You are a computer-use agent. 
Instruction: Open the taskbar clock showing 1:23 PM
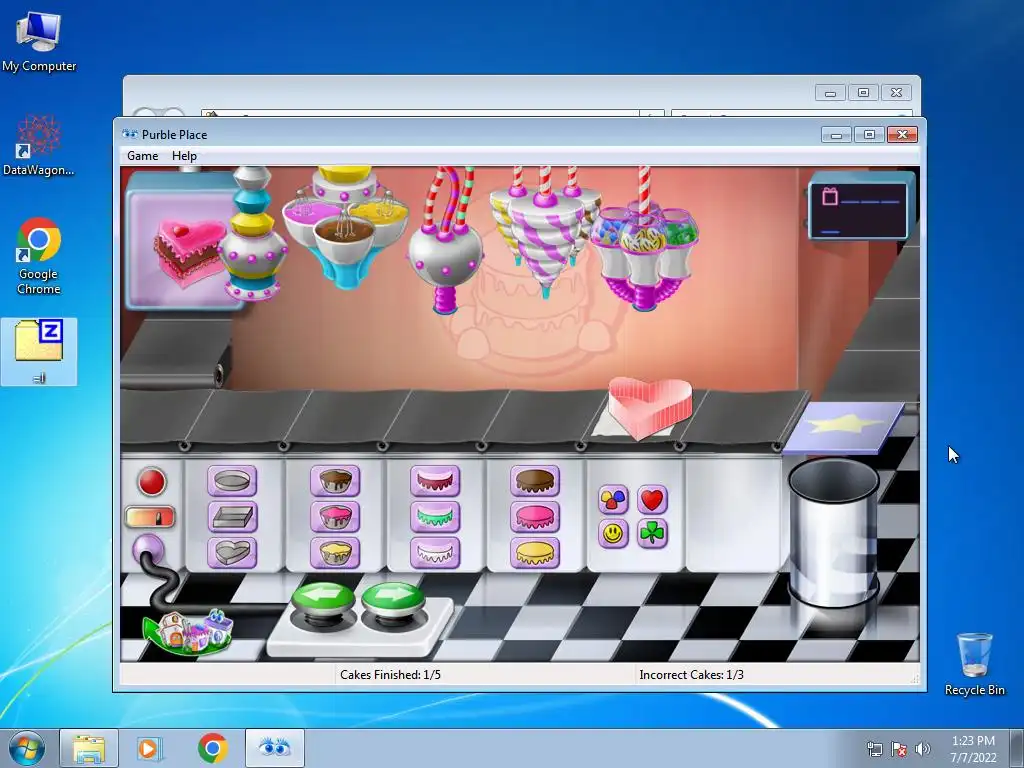[973, 748]
